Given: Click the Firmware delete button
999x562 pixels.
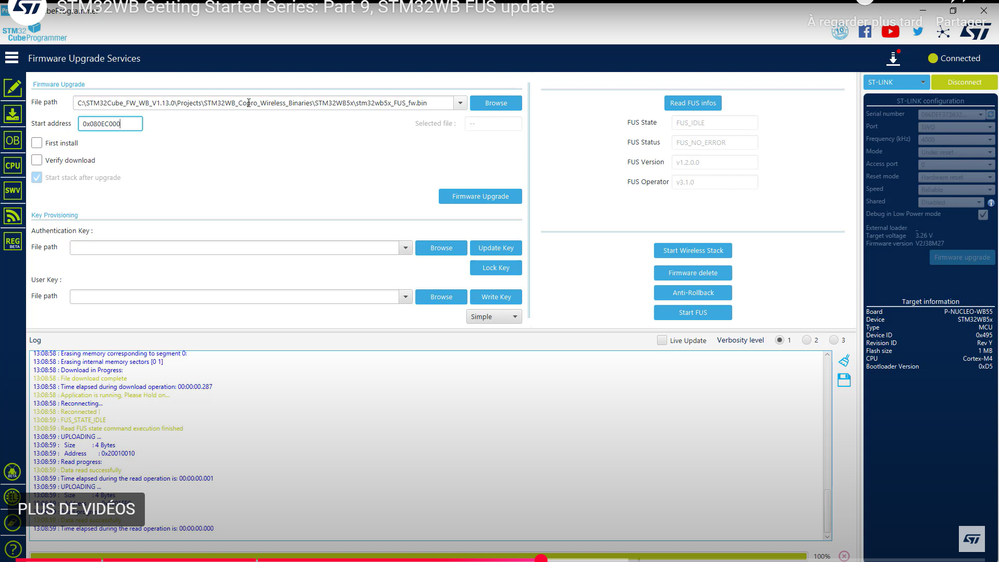Looking at the screenshot, I should [693, 273].
